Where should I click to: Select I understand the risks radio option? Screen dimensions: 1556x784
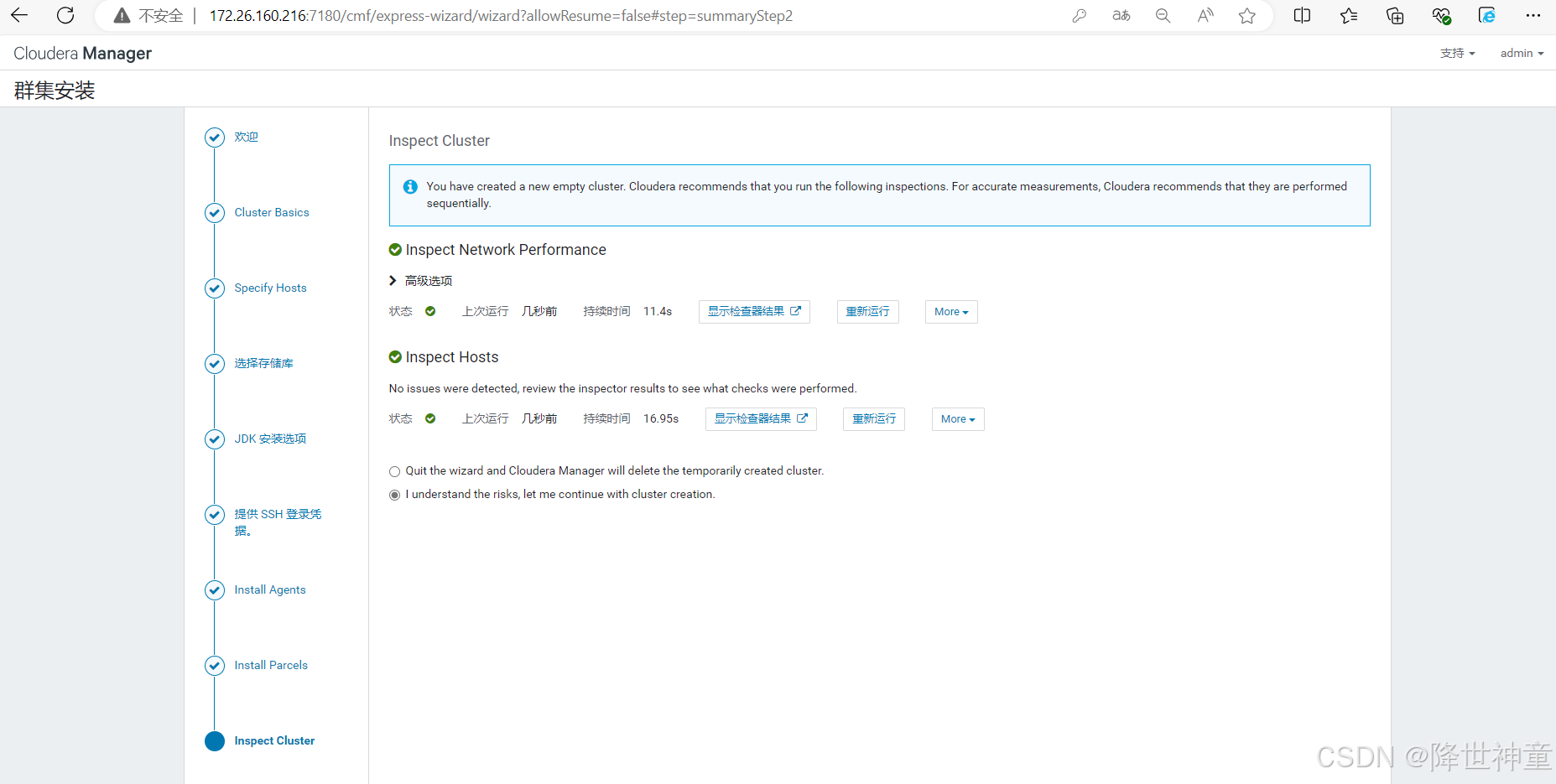[x=394, y=495]
